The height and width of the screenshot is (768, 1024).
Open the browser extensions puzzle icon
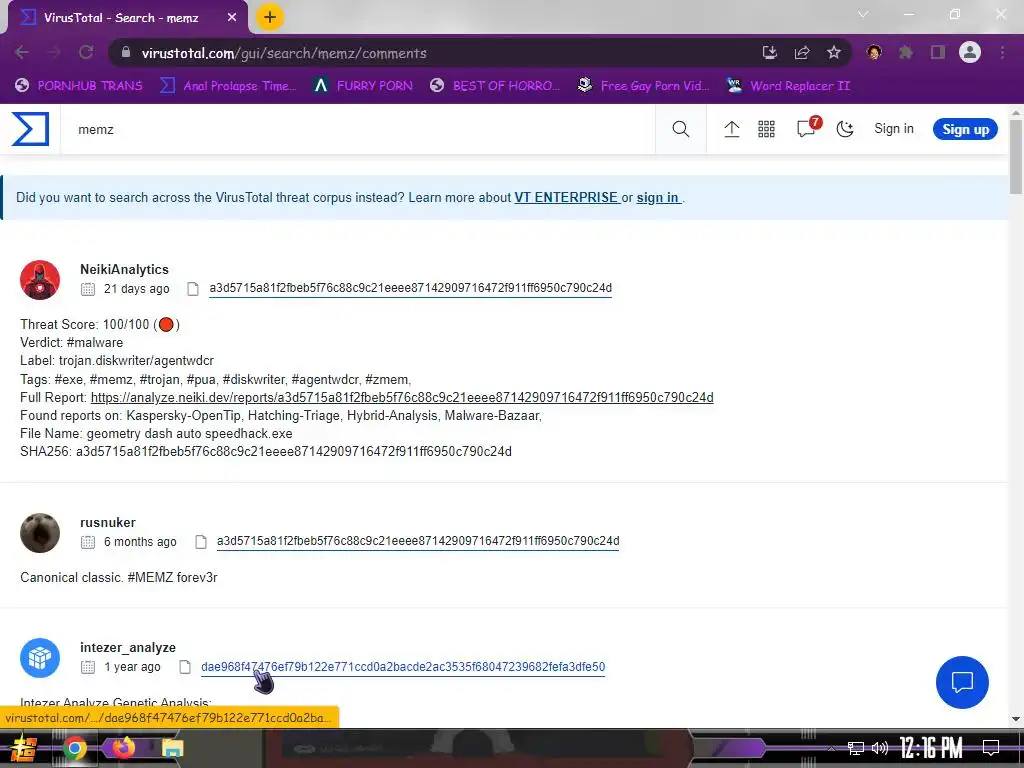[906, 52]
